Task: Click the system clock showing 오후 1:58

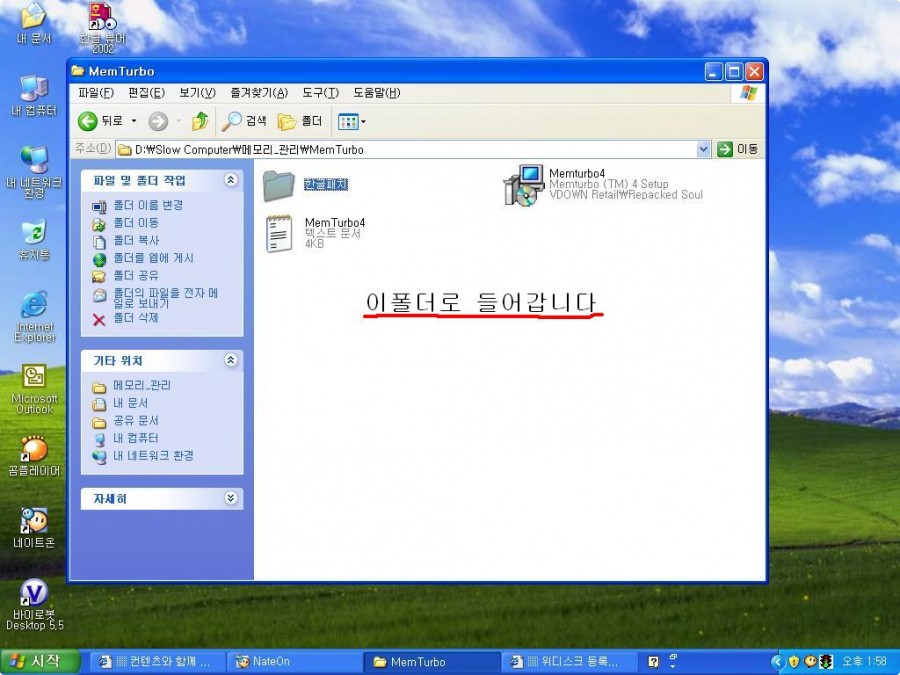Action: coord(863,662)
